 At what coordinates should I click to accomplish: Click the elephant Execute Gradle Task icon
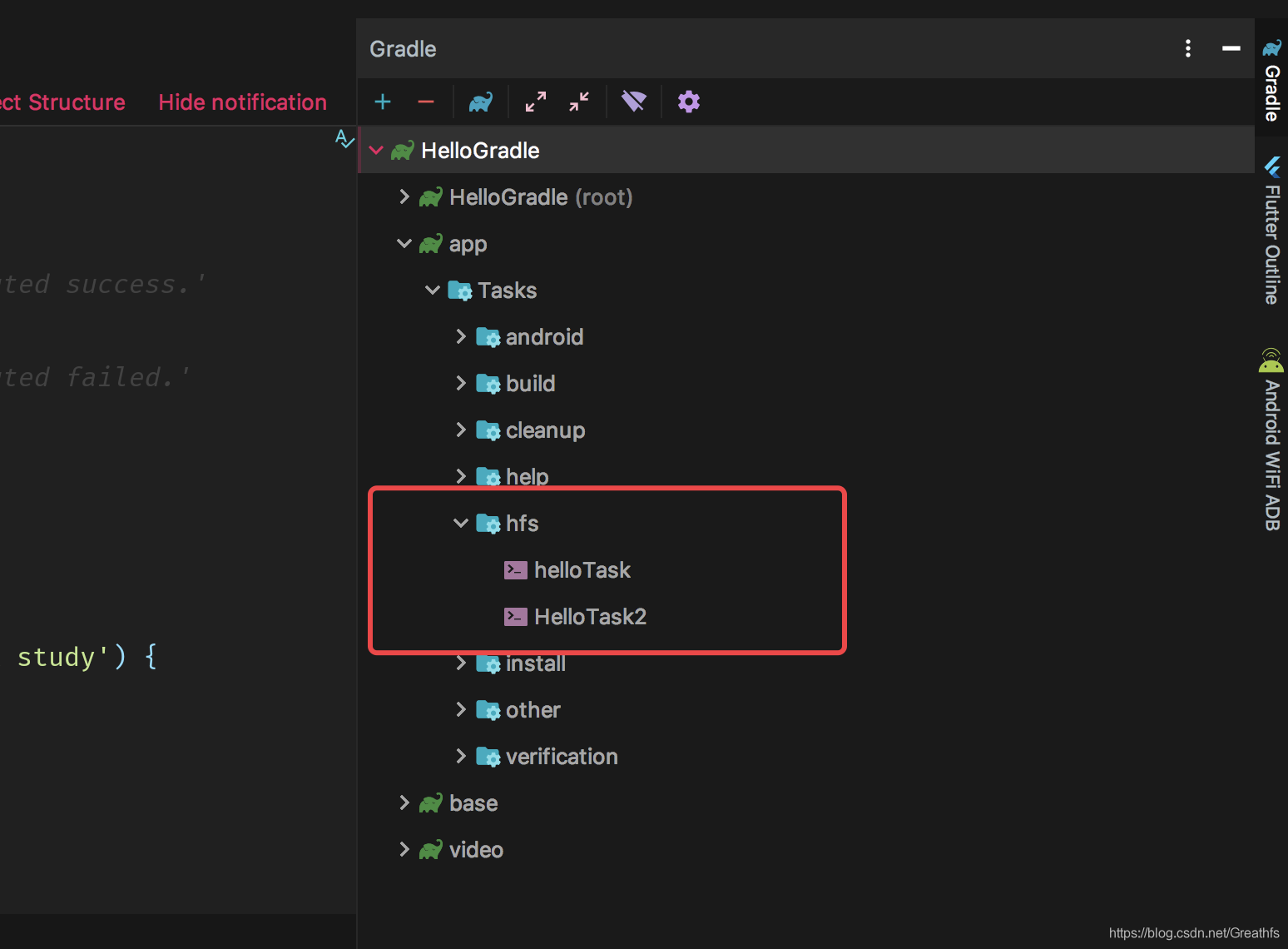(x=481, y=102)
